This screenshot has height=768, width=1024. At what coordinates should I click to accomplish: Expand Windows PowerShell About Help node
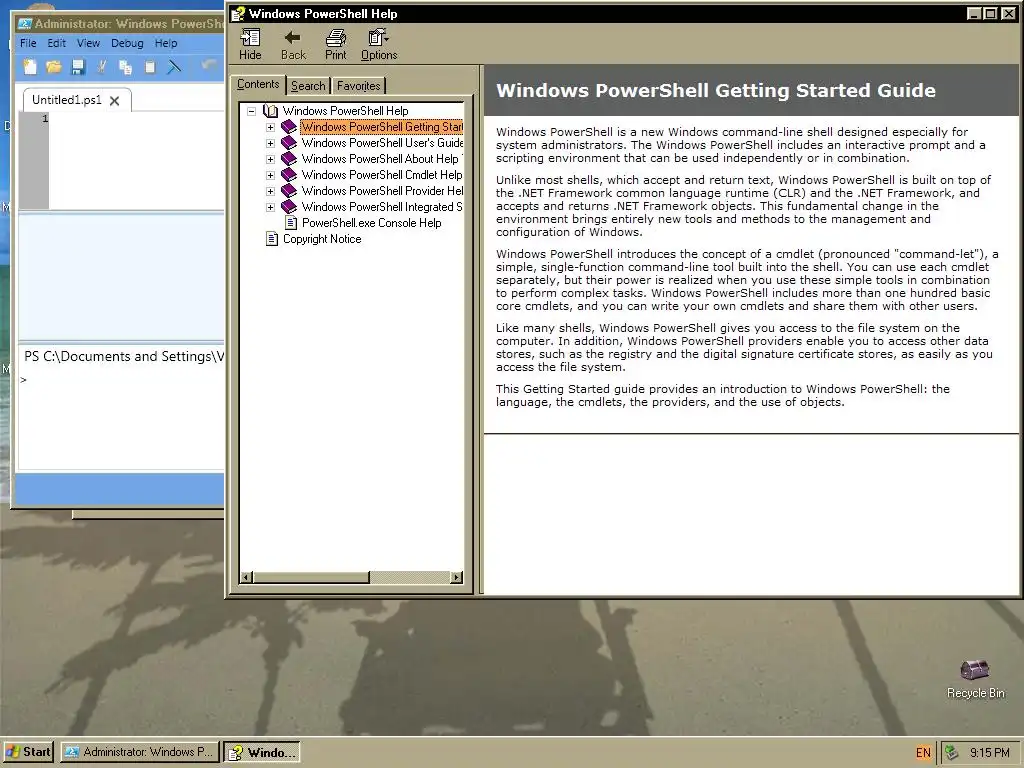click(x=270, y=159)
